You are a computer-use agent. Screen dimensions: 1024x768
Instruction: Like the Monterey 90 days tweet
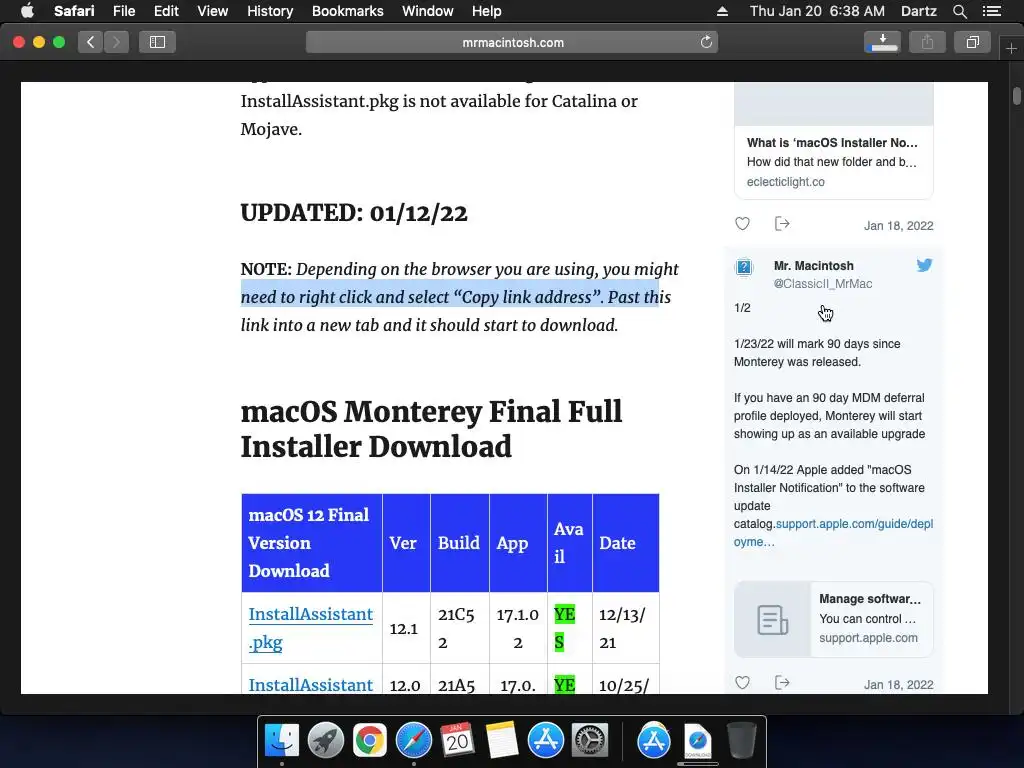pyautogui.click(x=743, y=682)
